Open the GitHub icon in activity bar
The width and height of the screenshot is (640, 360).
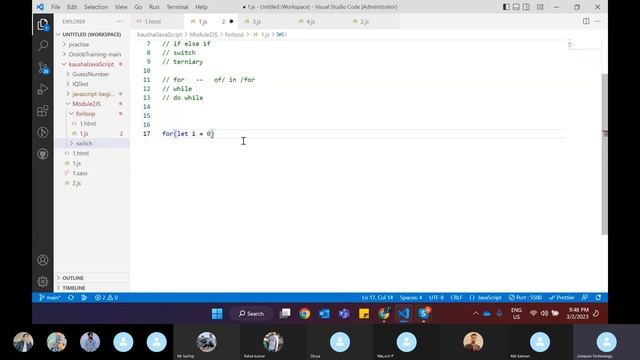pyautogui.click(x=43, y=154)
